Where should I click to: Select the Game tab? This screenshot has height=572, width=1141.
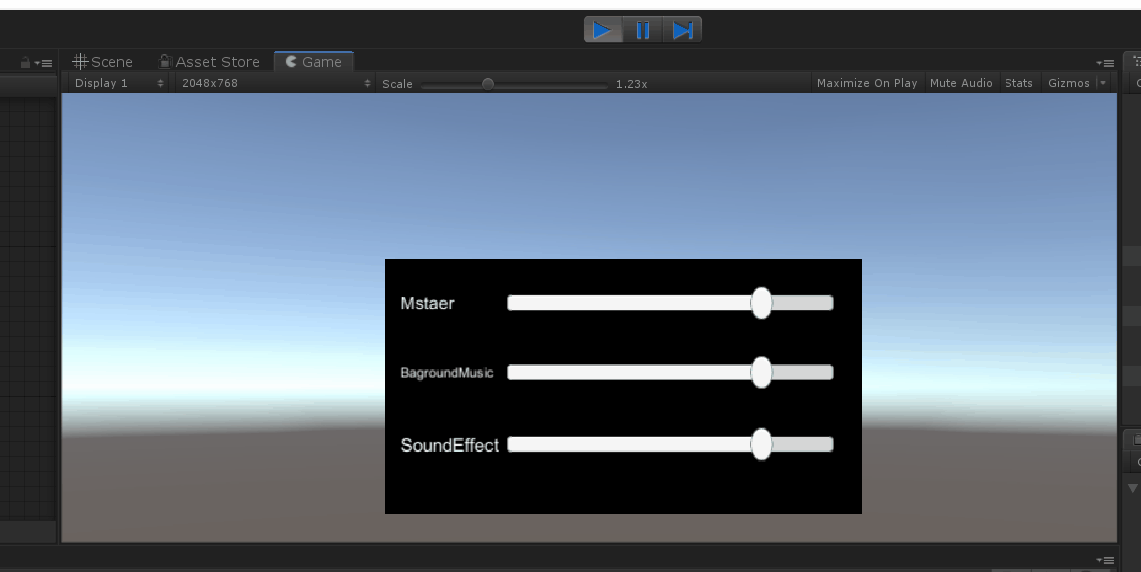tap(314, 62)
